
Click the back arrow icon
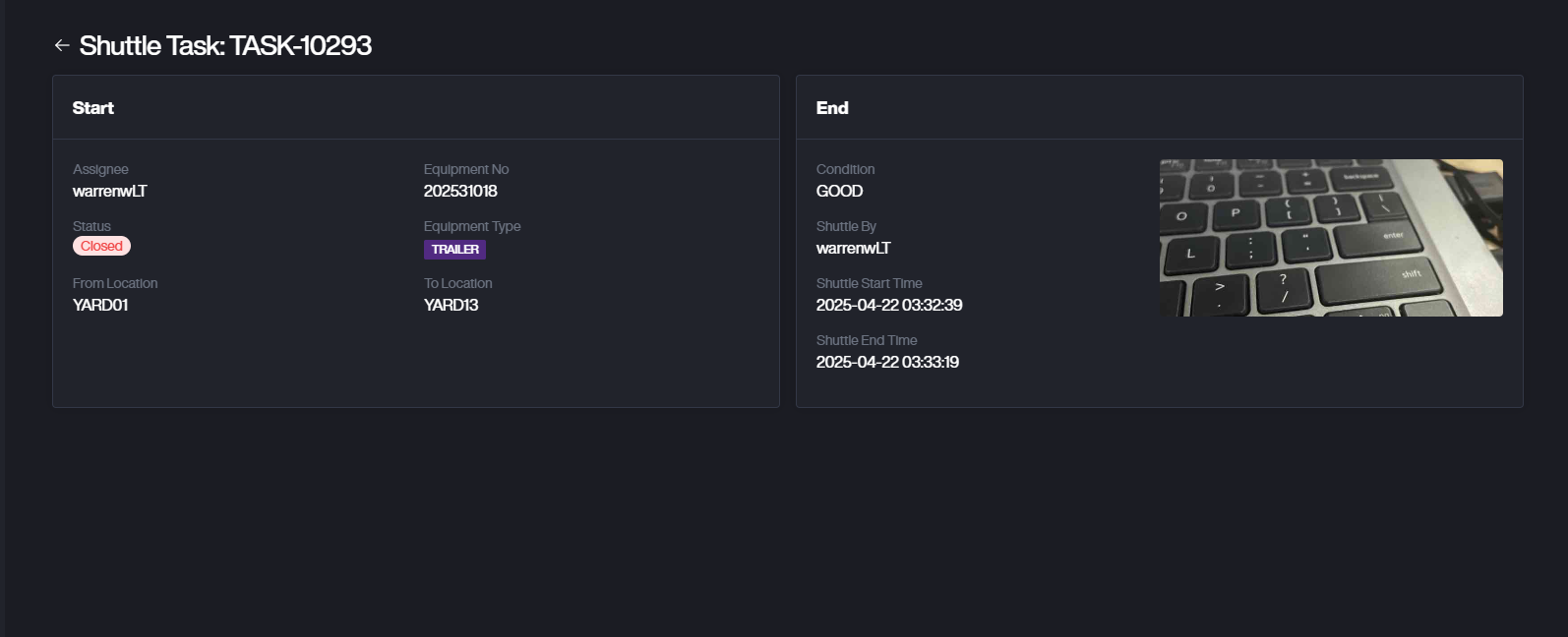click(x=62, y=45)
